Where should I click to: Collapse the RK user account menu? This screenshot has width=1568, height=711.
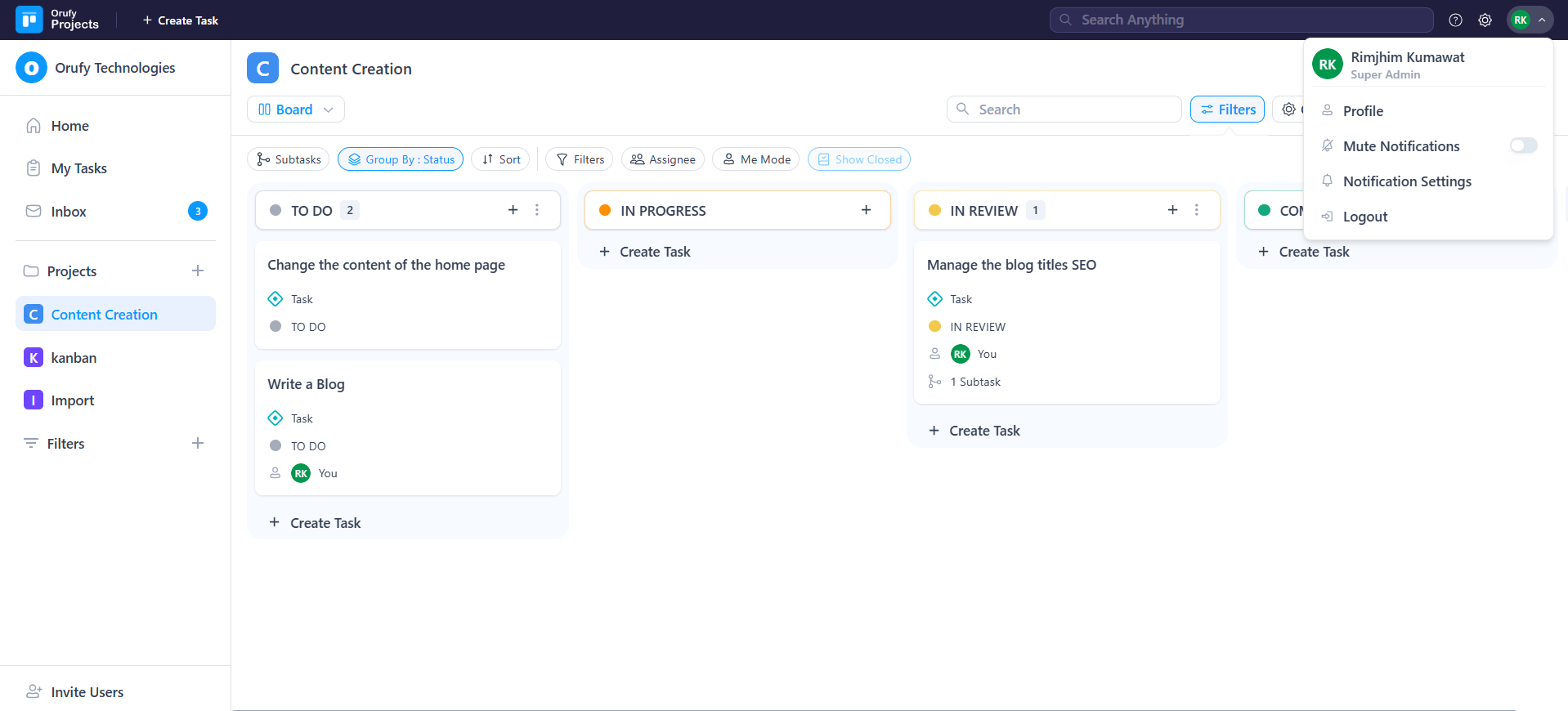click(1530, 20)
